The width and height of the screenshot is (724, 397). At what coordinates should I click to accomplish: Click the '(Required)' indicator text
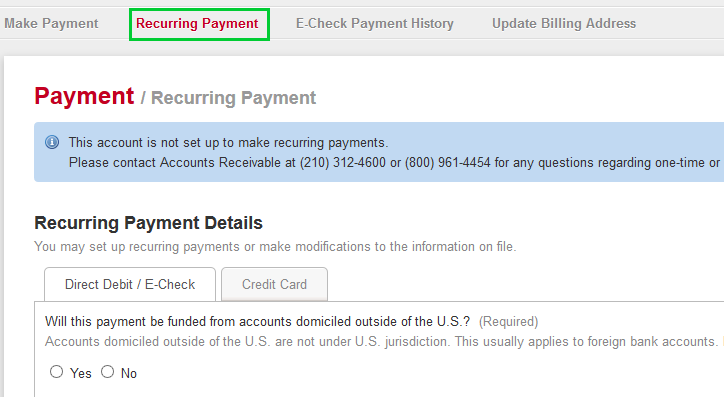[508, 321]
